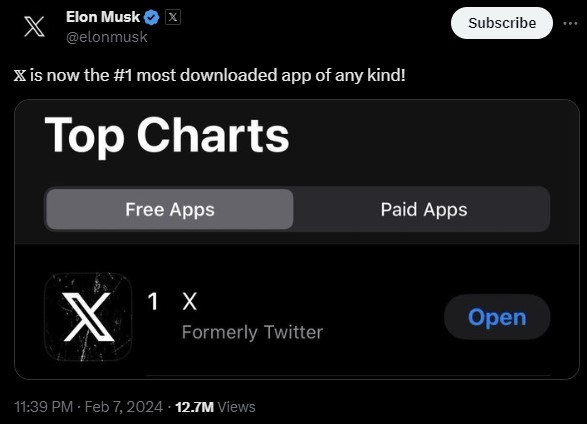Click the 12.7M Views count

tap(215, 407)
